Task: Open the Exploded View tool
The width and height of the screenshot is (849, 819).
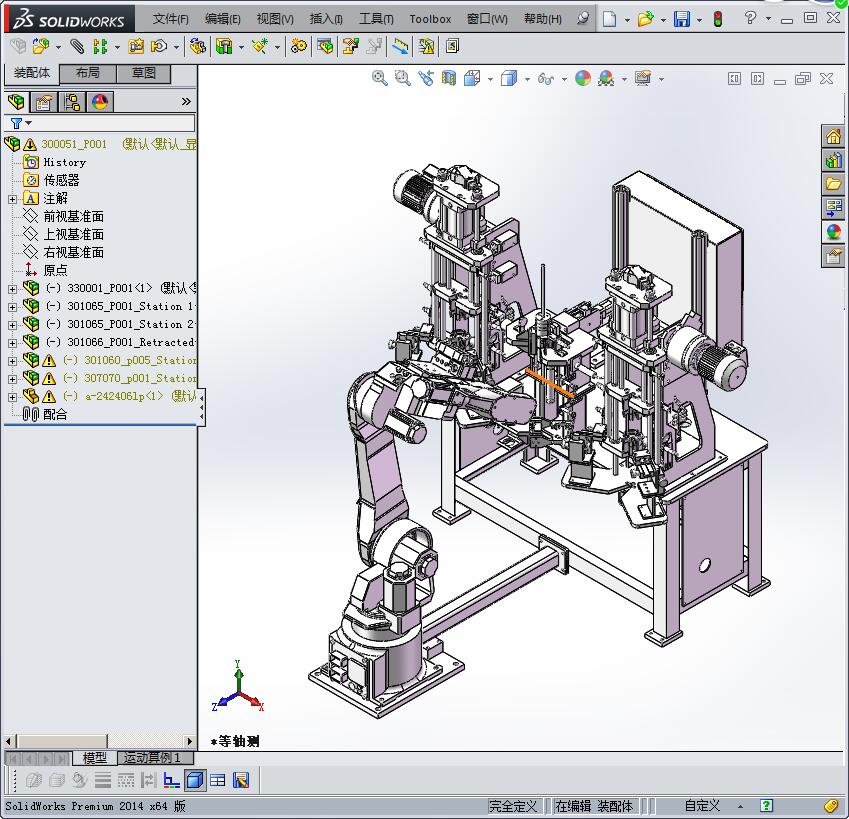Action: pos(350,47)
